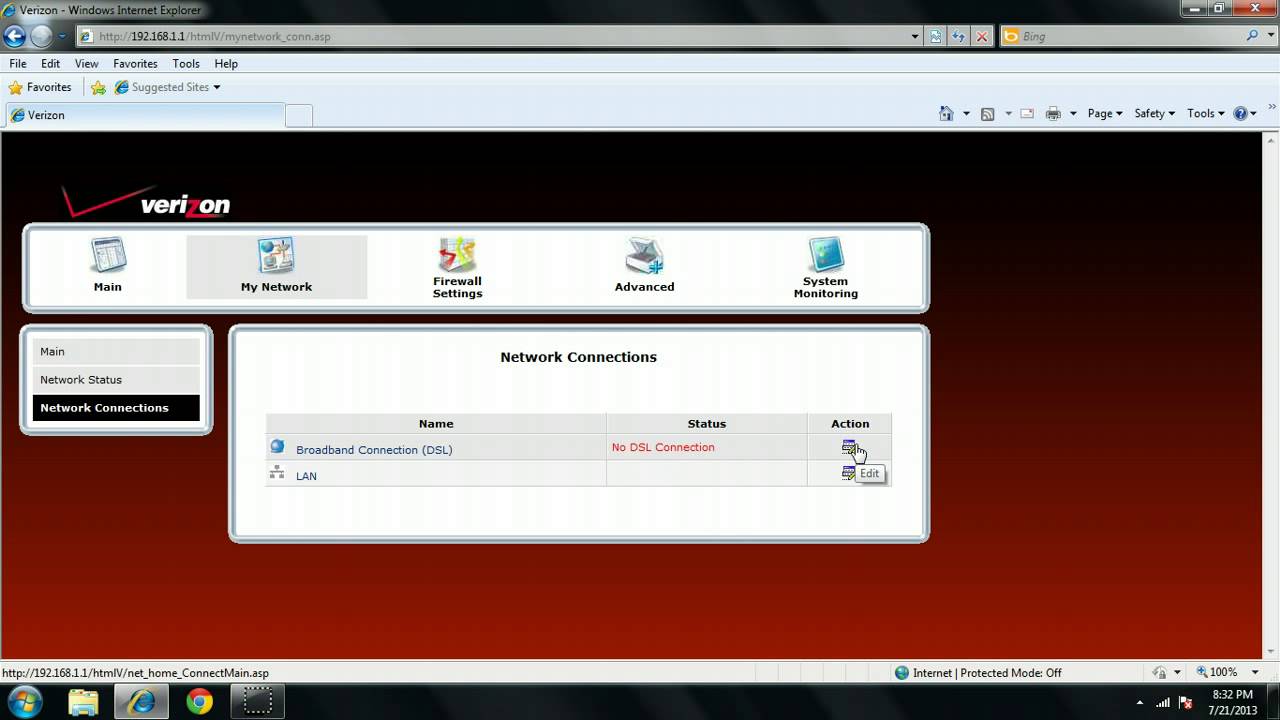1280x720 pixels.
Task: Open the Windows Start button
Action: click(24, 702)
